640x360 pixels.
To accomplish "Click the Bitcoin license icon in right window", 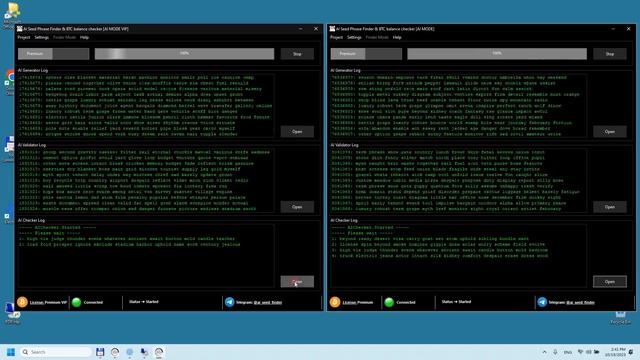I will coord(335,302).
